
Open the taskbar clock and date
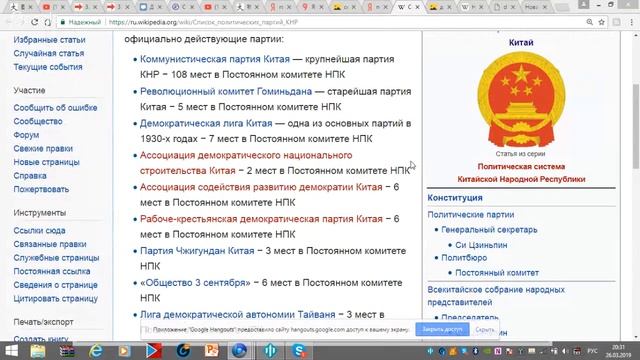pos(618,351)
